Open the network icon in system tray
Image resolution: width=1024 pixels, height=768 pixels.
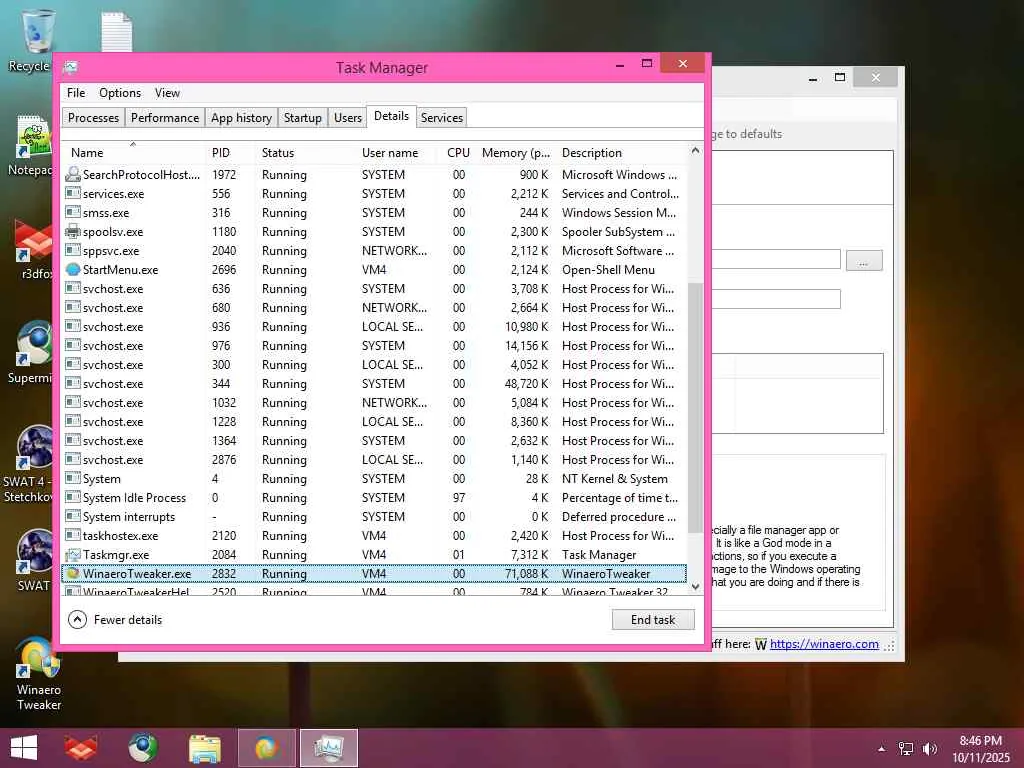[x=906, y=748]
